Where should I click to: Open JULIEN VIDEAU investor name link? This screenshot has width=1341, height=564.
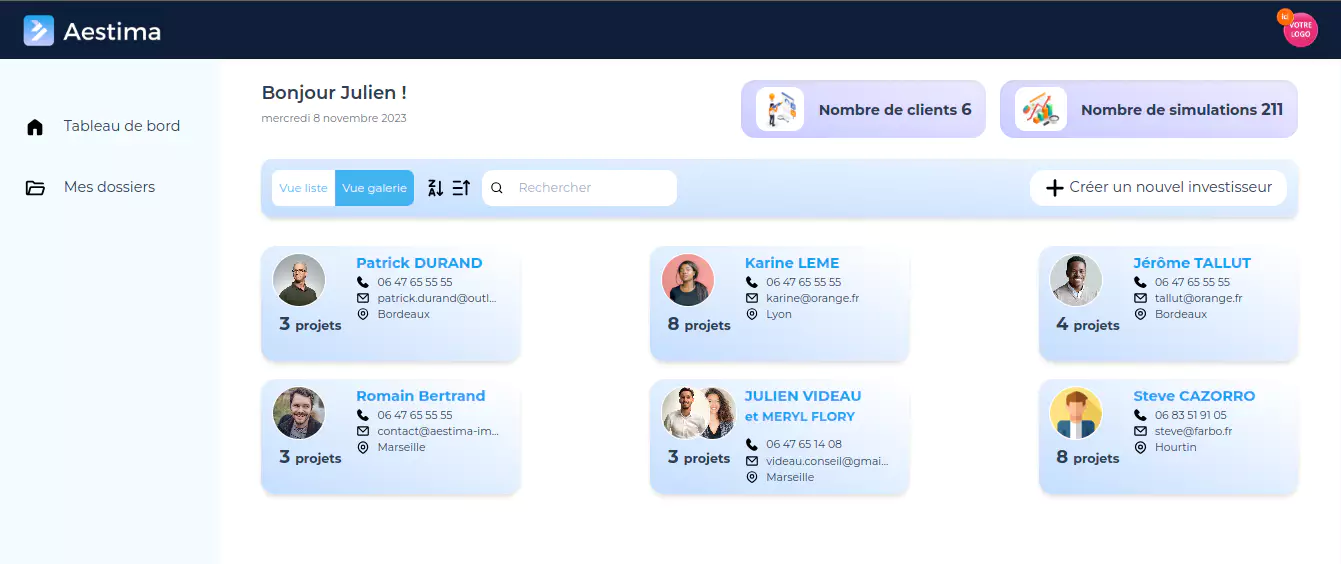(x=803, y=396)
